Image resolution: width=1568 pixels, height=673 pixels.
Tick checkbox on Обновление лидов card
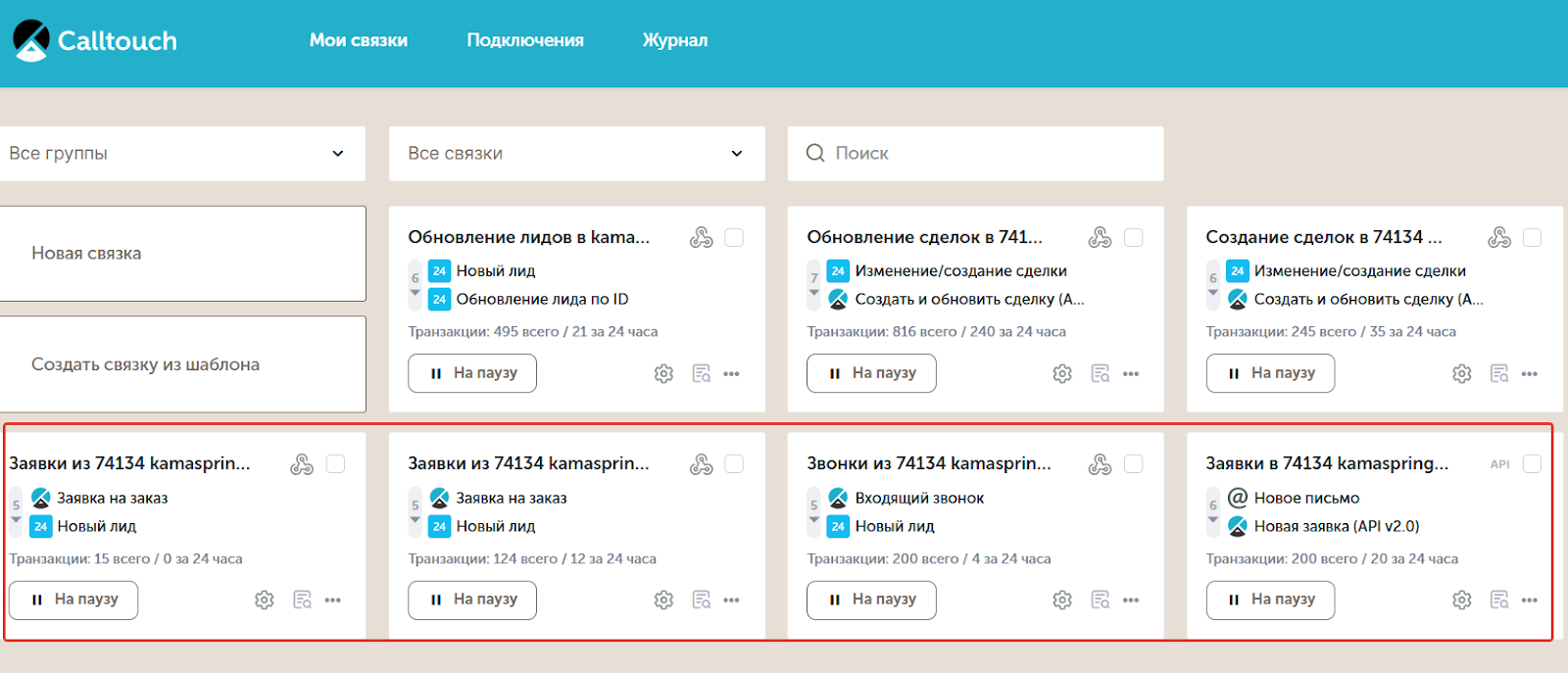tap(734, 237)
